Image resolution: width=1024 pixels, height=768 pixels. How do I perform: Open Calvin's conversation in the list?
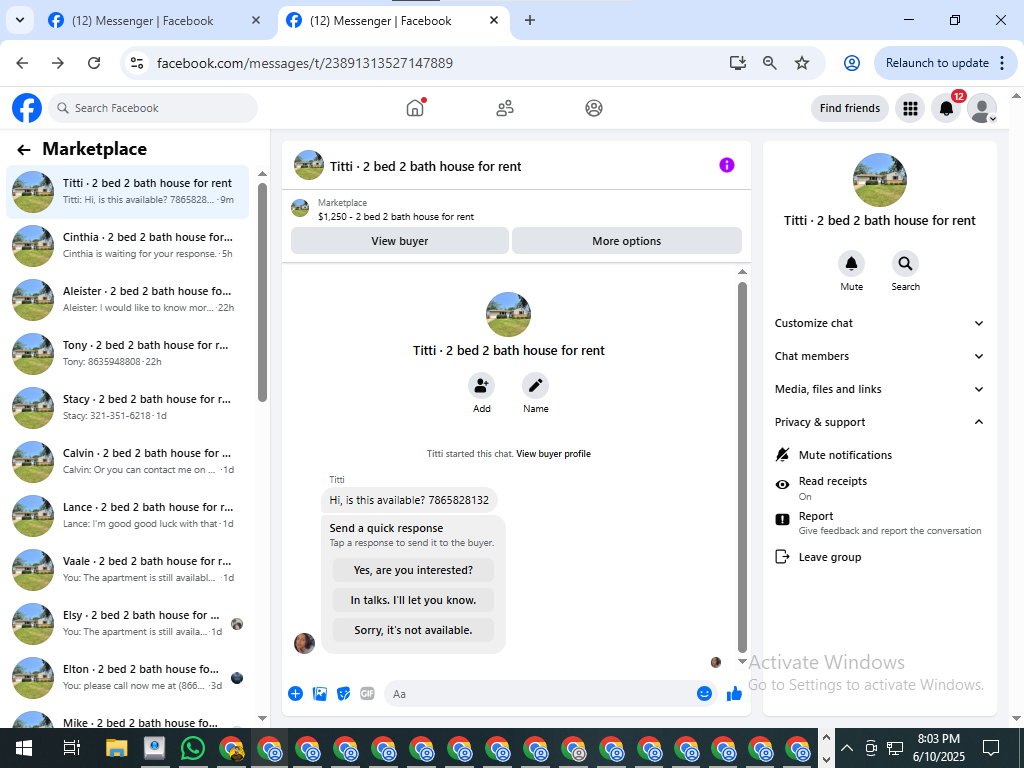click(x=127, y=462)
